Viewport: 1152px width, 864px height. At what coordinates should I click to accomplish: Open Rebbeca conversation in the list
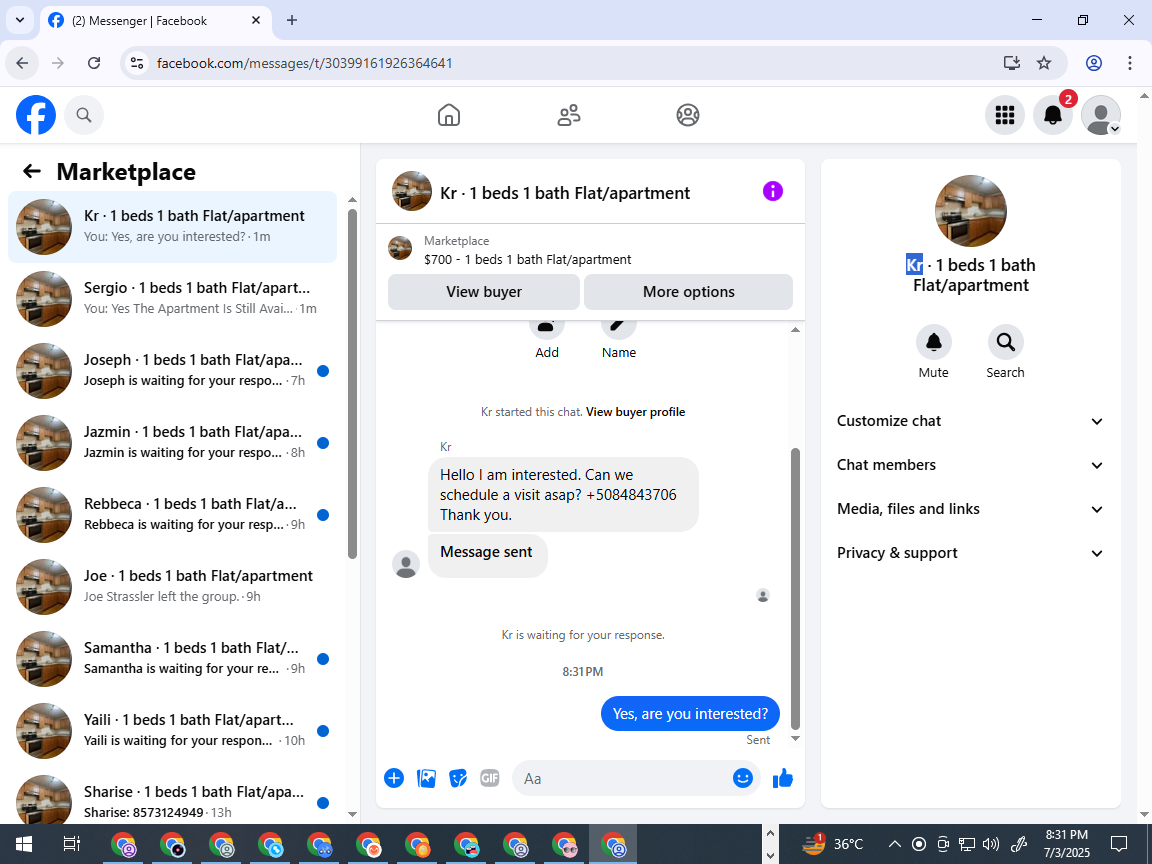(172, 514)
